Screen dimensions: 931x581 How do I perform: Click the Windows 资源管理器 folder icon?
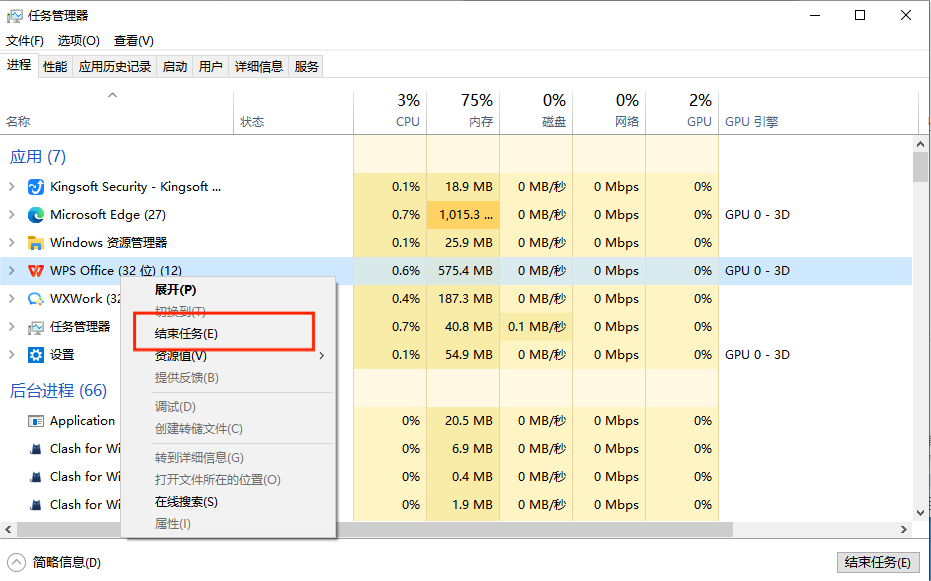pos(36,243)
